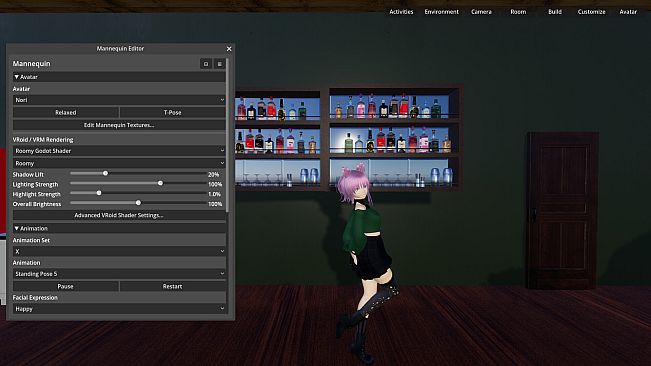Click the T-Pose button

click(x=172, y=112)
